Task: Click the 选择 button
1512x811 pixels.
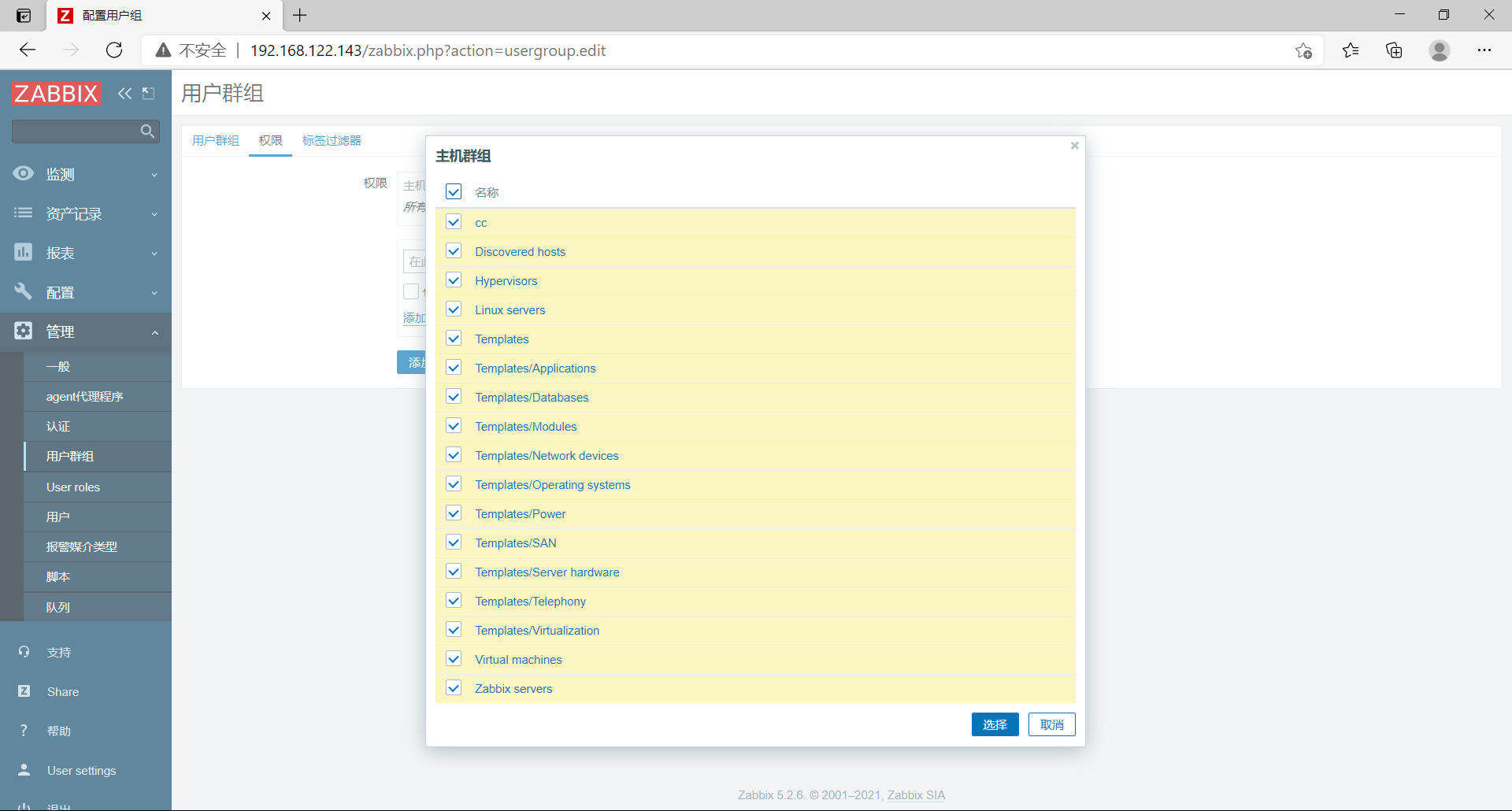Action: (x=995, y=724)
